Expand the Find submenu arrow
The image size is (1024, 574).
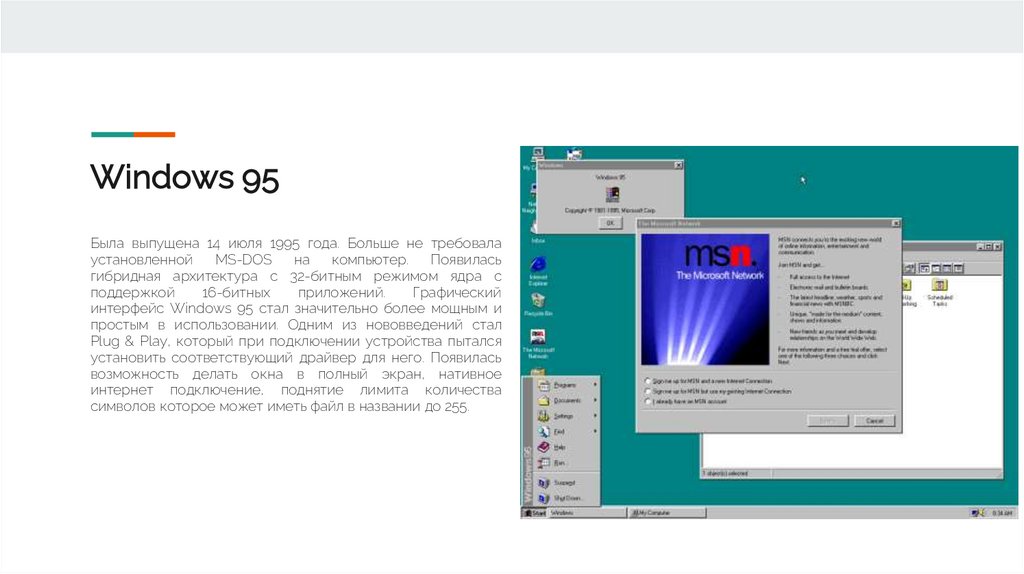[x=595, y=432]
